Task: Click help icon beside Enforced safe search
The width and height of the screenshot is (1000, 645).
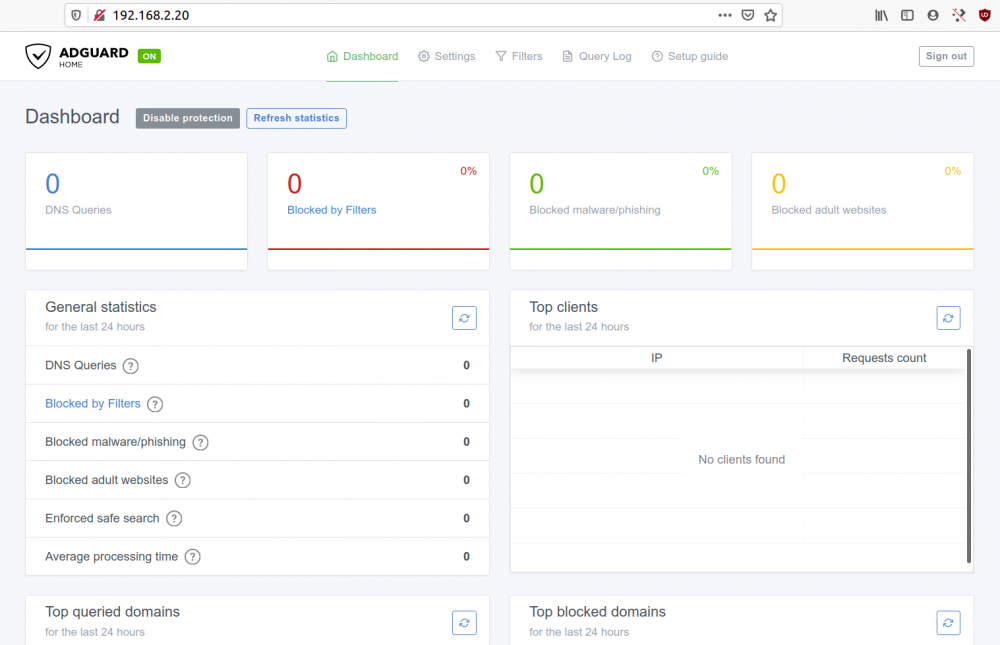Action: [x=174, y=519]
